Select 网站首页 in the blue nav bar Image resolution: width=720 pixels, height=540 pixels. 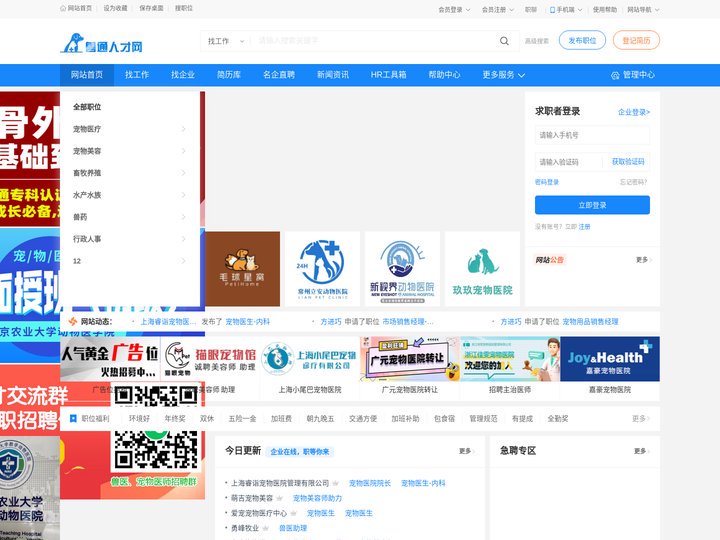[87, 75]
